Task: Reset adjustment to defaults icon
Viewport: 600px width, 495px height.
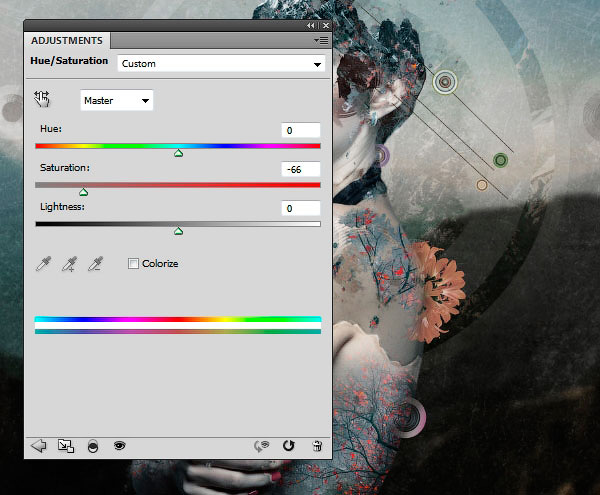Action: pyautogui.click(x=289, y=446)
